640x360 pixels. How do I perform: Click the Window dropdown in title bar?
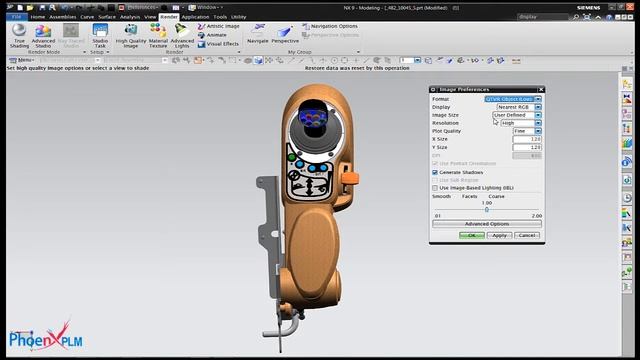[209, 7]
